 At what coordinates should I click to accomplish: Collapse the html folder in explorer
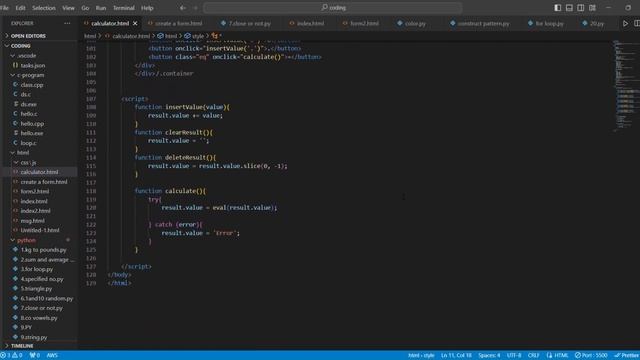(x=23, y=153)
